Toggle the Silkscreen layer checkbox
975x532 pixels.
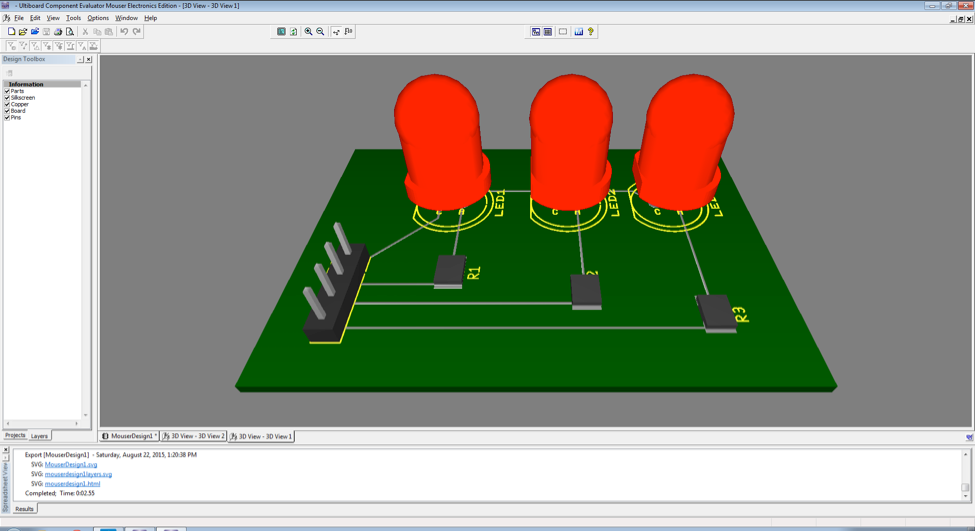7,98
